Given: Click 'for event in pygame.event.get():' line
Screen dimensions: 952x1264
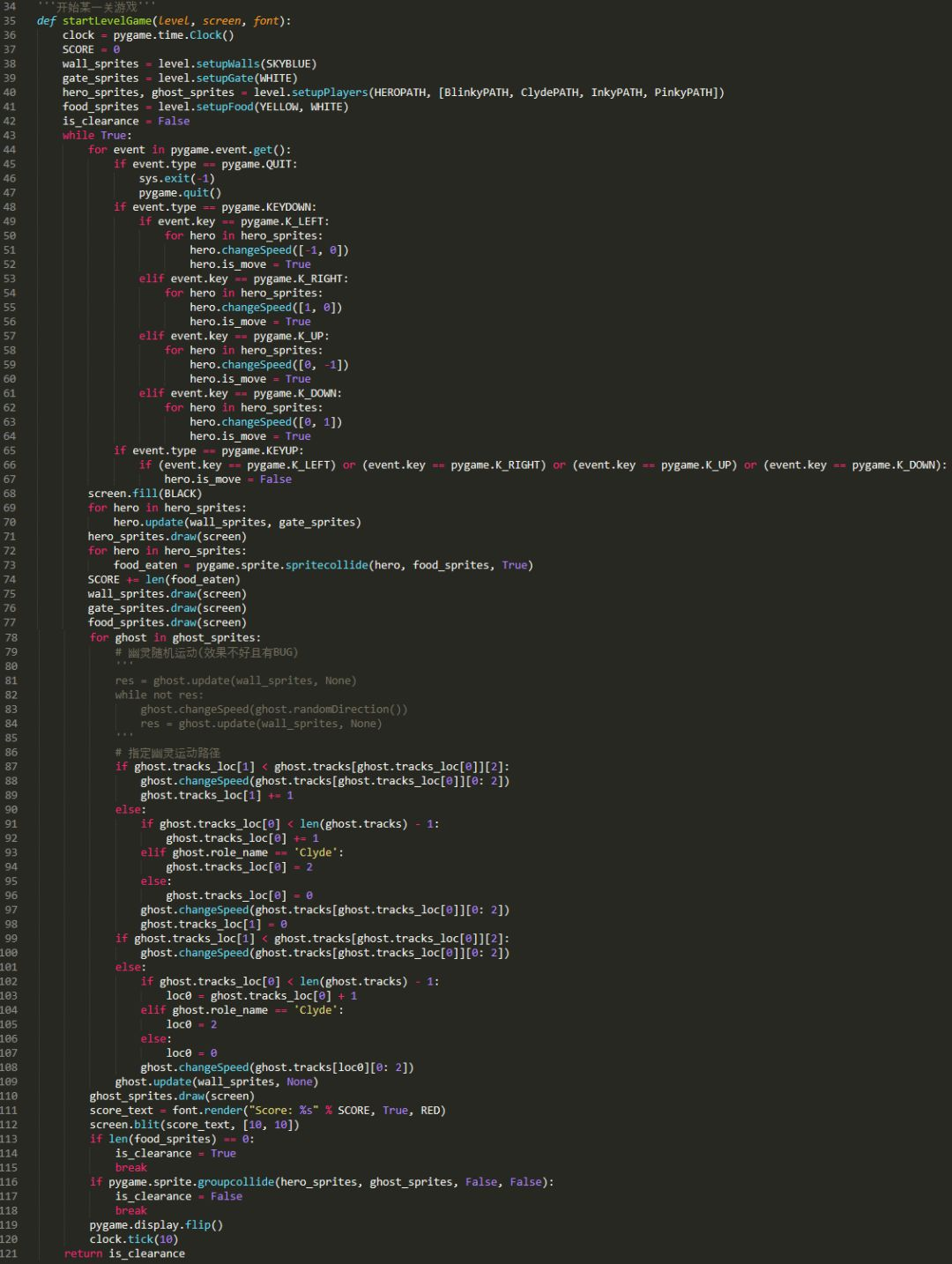Looking at the screenshot, I should point(190,150).
